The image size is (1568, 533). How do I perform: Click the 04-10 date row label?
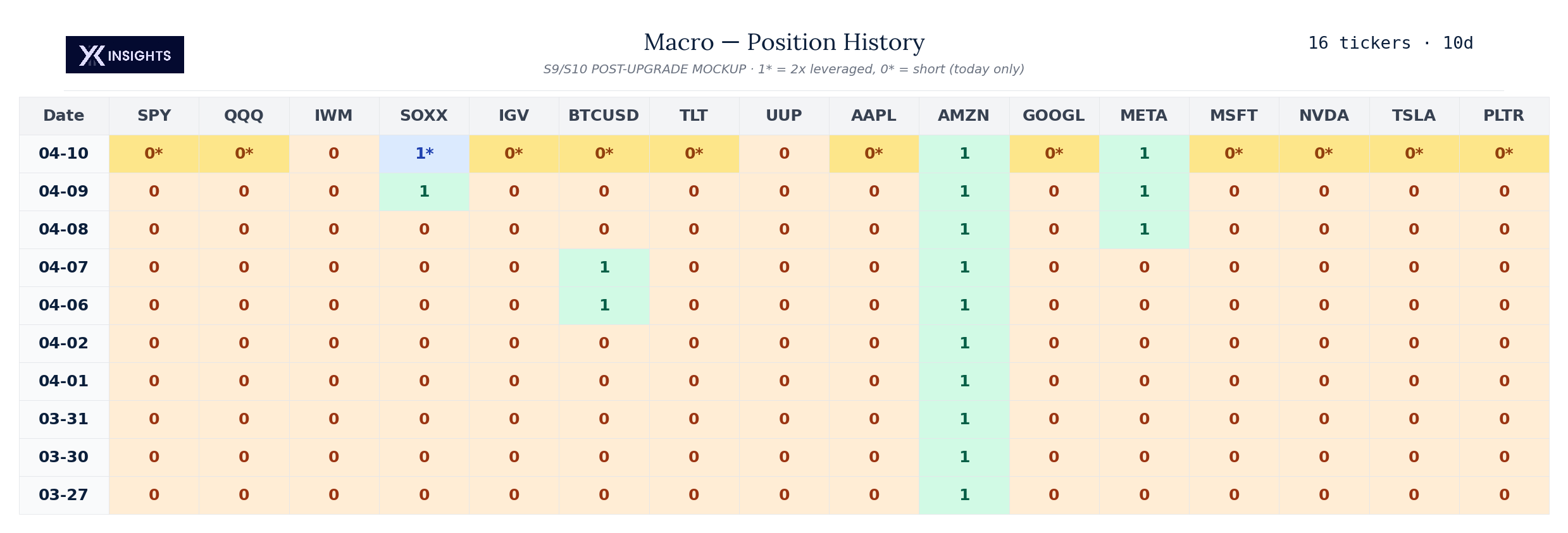click(x=64, y=154)
